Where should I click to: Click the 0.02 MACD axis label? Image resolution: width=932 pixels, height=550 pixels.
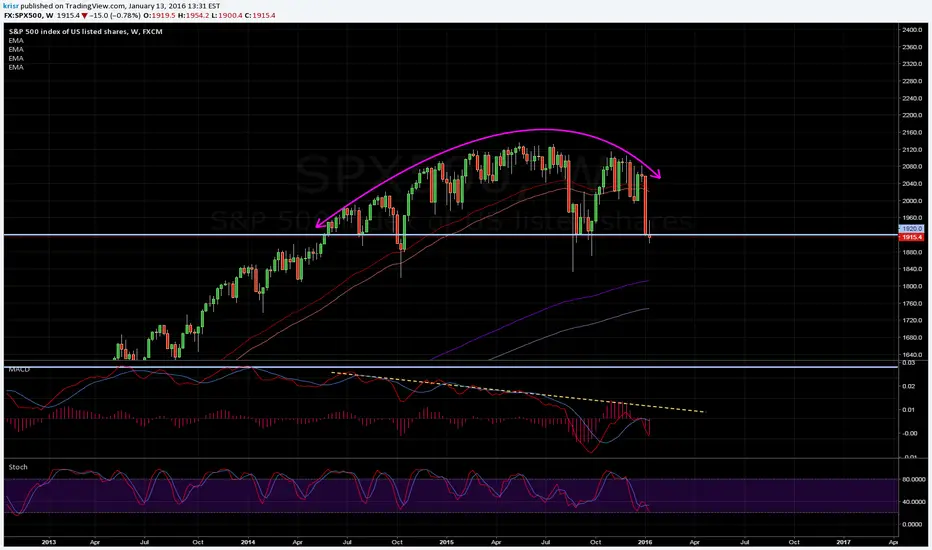tap(909, 386)
